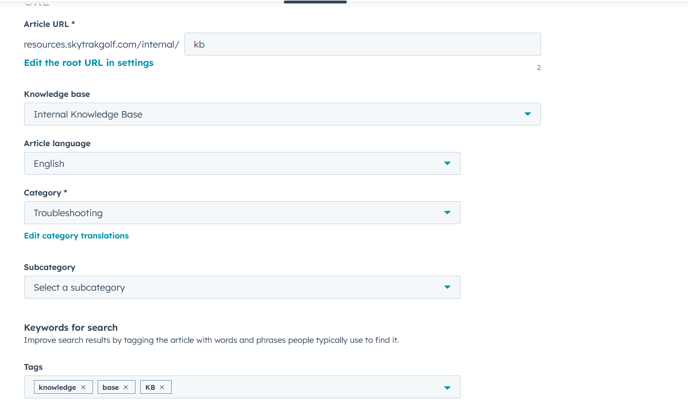Open the Category dropdown showing Troubleshooting

pos(230,213)
